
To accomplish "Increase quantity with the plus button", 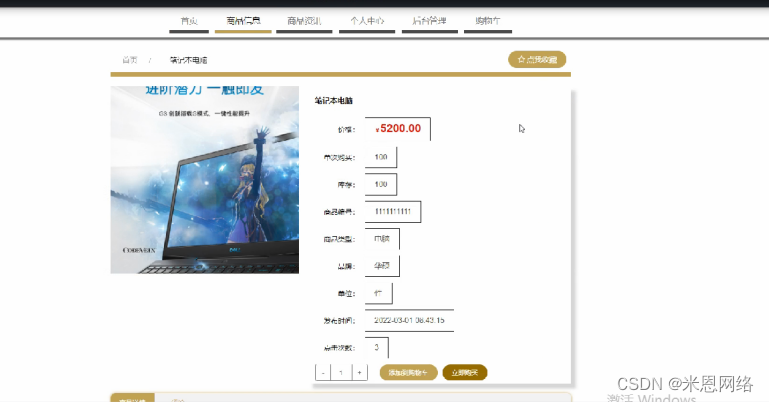I will pos(359,373).
